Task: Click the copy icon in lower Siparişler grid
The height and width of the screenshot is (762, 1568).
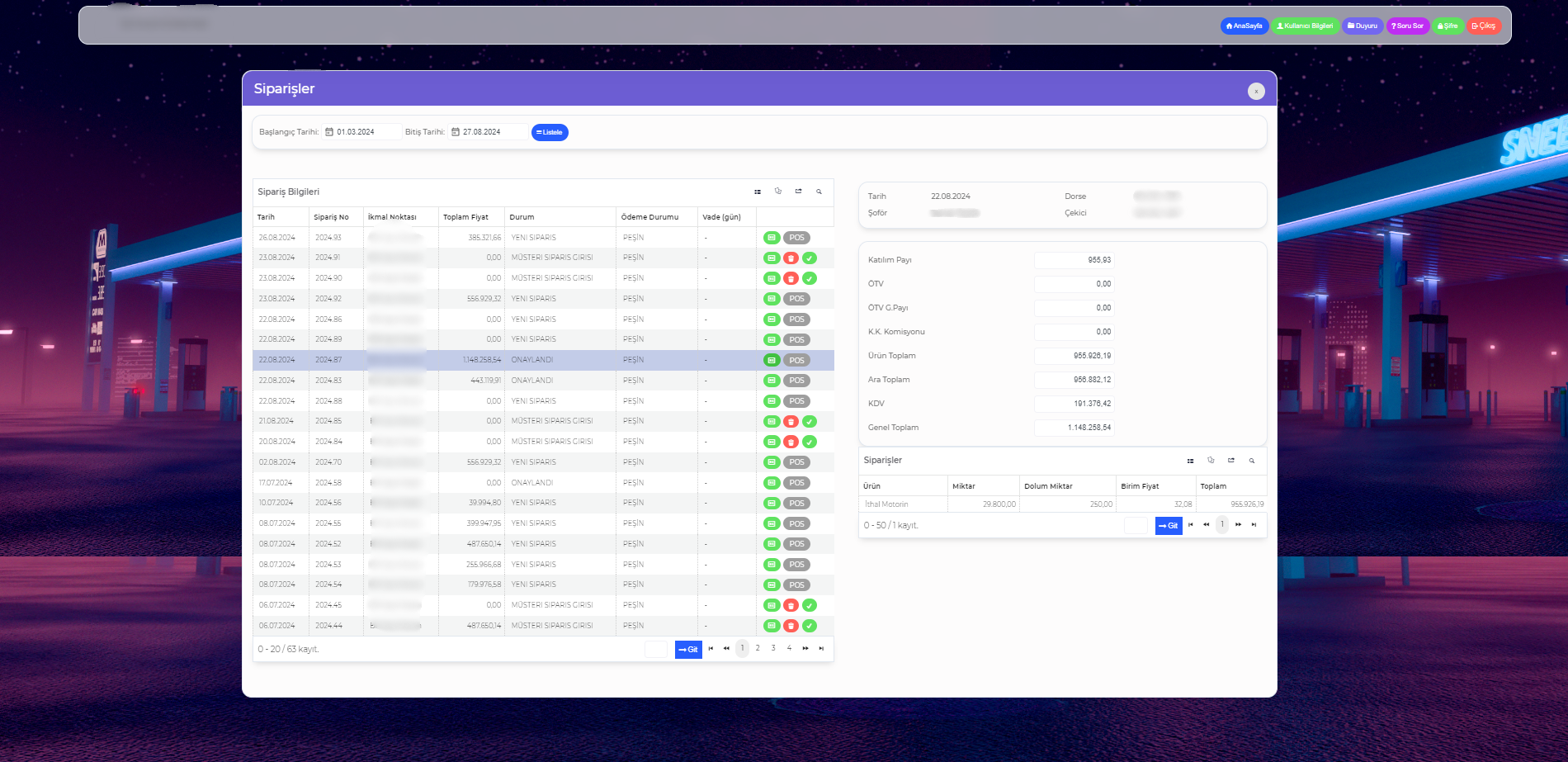Action: [1211, 461]
